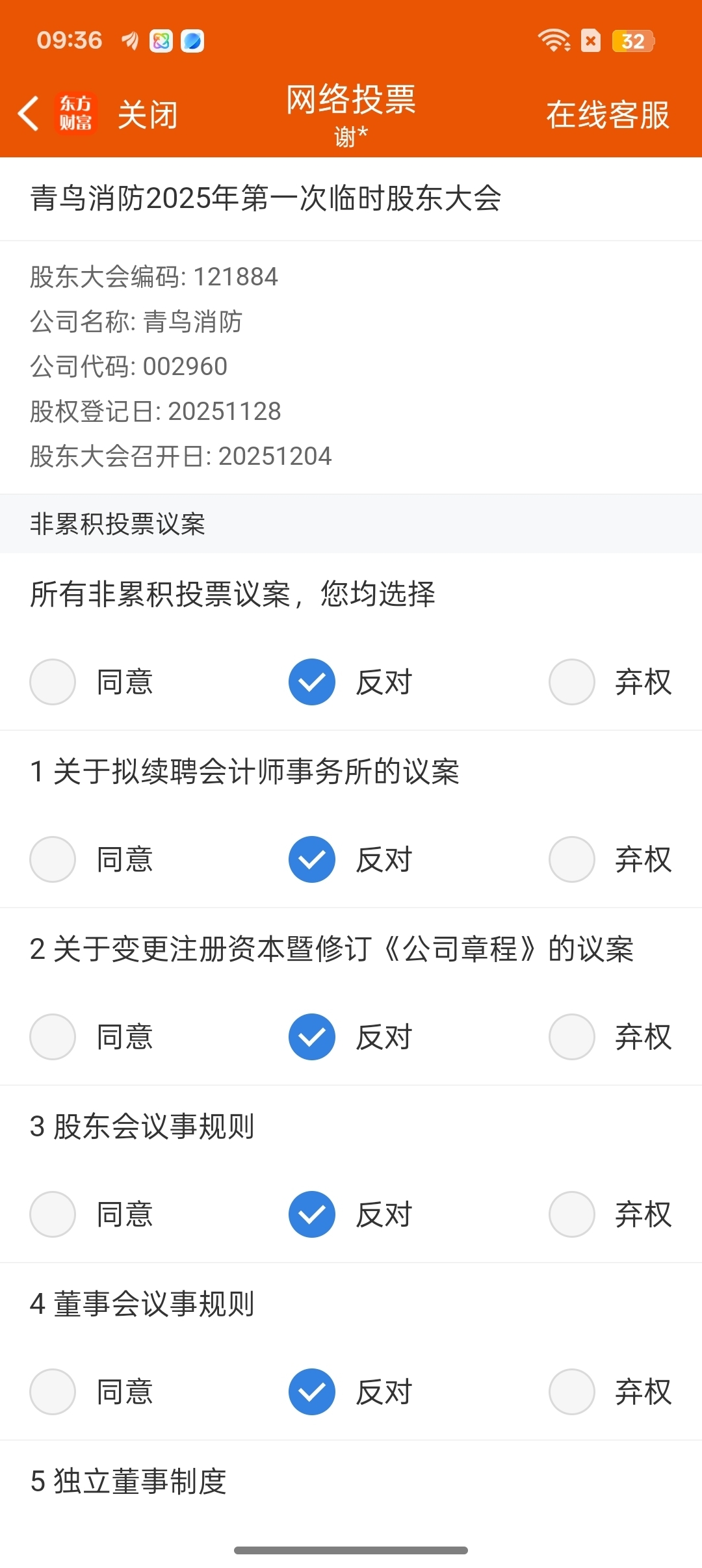The image size is (702, 1568).
Task: Tap the back arrow in the header
Action: (29, 114)
